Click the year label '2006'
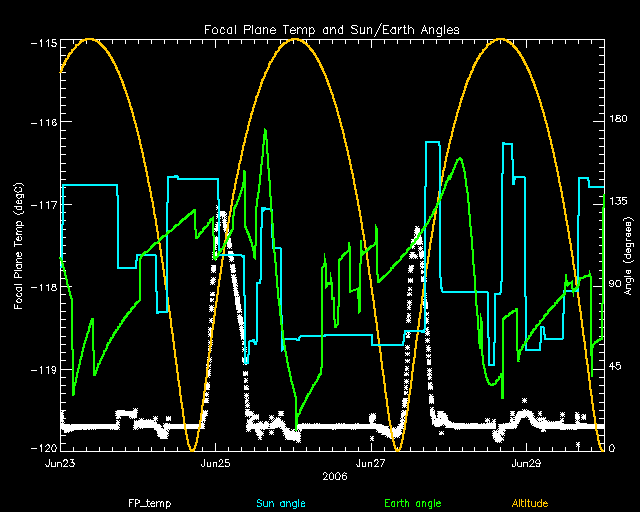This screenshot has width=640, height=512. point(335,477)
